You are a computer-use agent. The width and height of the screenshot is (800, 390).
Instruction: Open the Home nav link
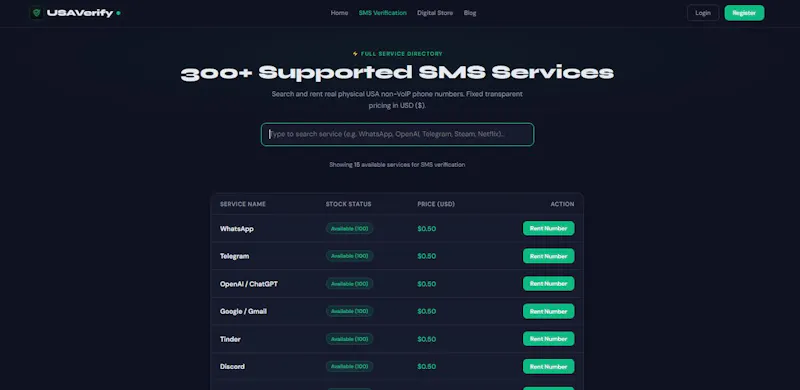coord(339,13)
